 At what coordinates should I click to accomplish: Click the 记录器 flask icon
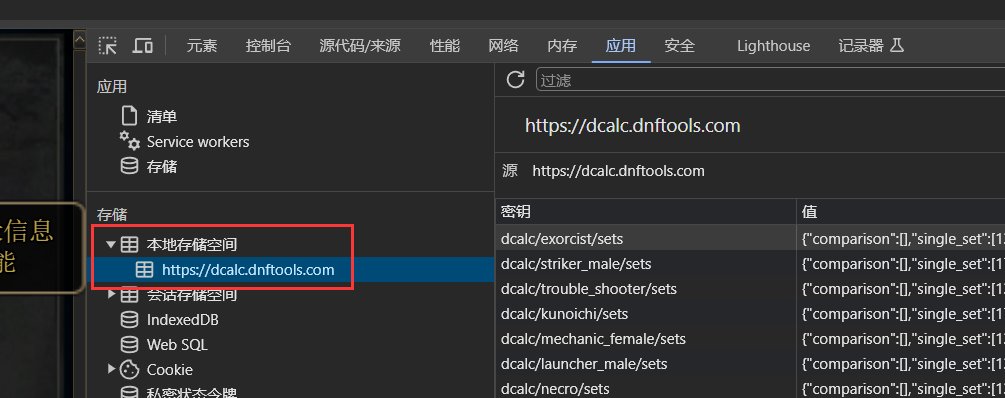click(x=897, y=46)
